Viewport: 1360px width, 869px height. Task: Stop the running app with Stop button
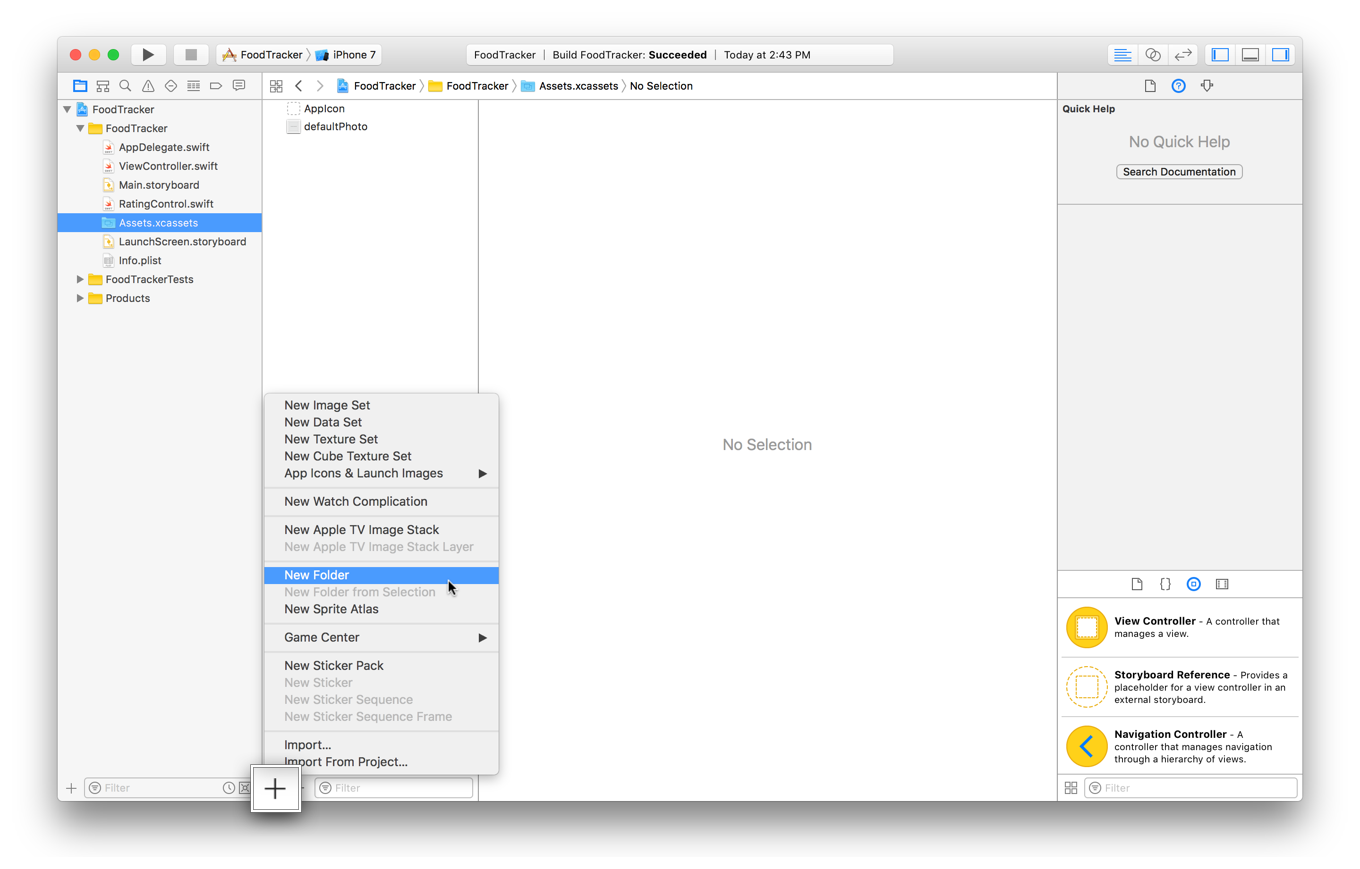pyautogui.click(x=191, y=55)
